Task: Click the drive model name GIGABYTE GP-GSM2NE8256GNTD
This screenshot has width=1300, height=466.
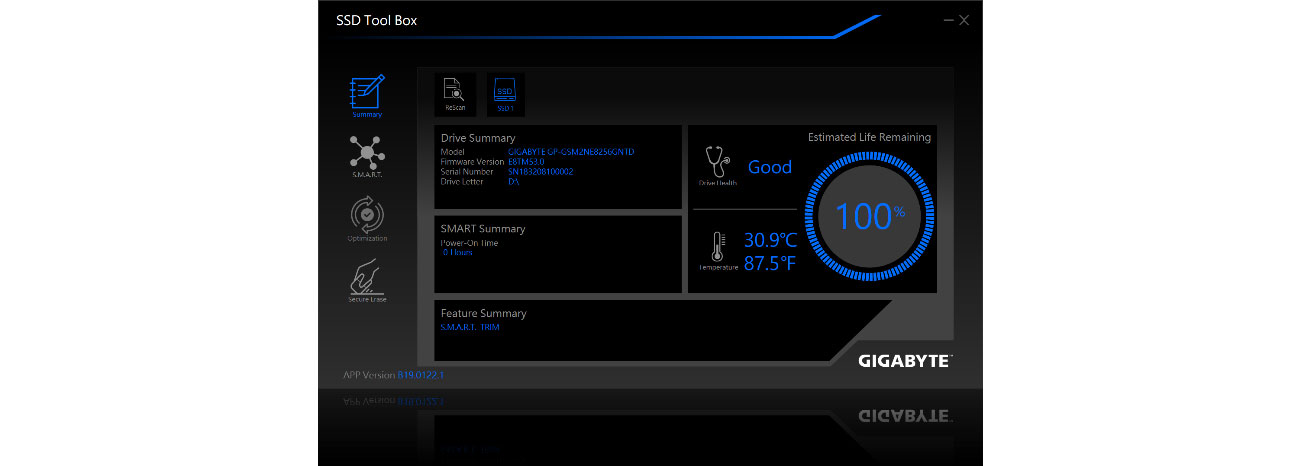Action: click(571, 152)
